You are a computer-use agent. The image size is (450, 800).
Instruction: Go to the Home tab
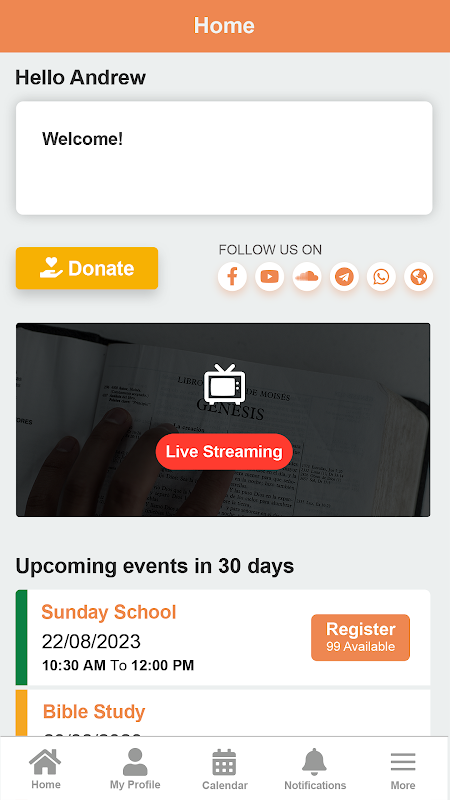(45, 769)
